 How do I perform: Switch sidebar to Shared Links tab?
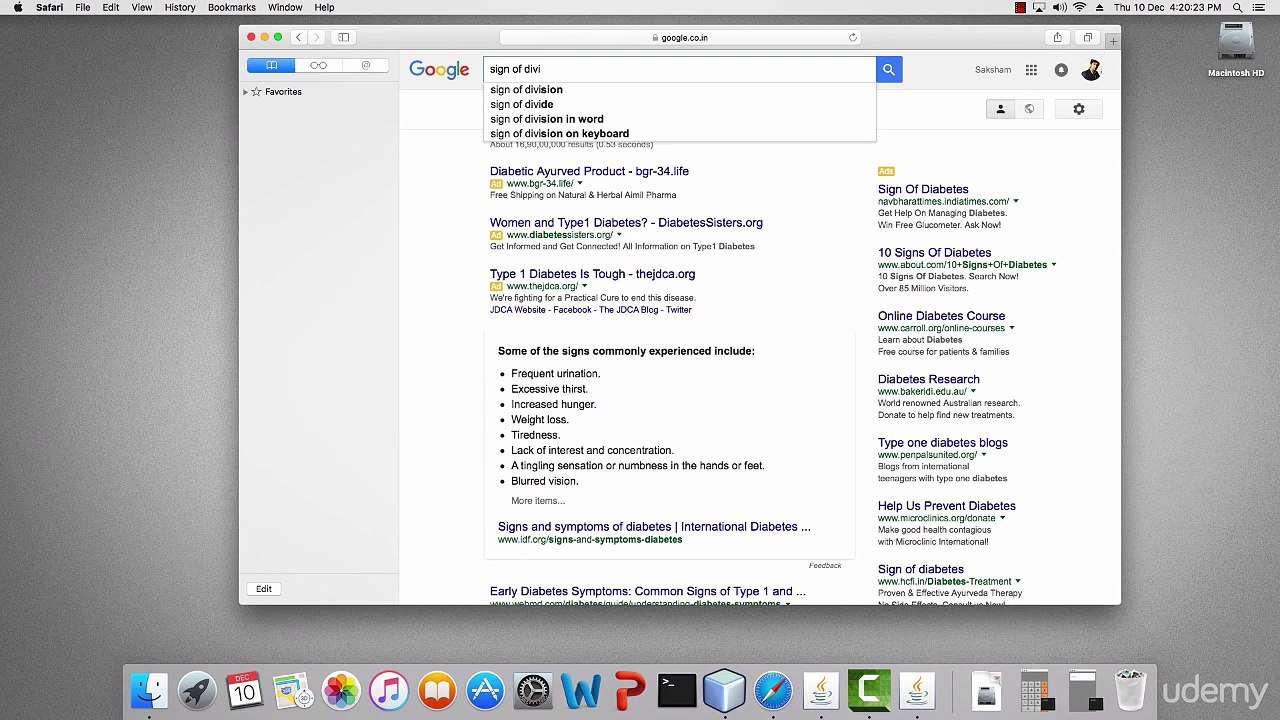click(x=366, y=65)
